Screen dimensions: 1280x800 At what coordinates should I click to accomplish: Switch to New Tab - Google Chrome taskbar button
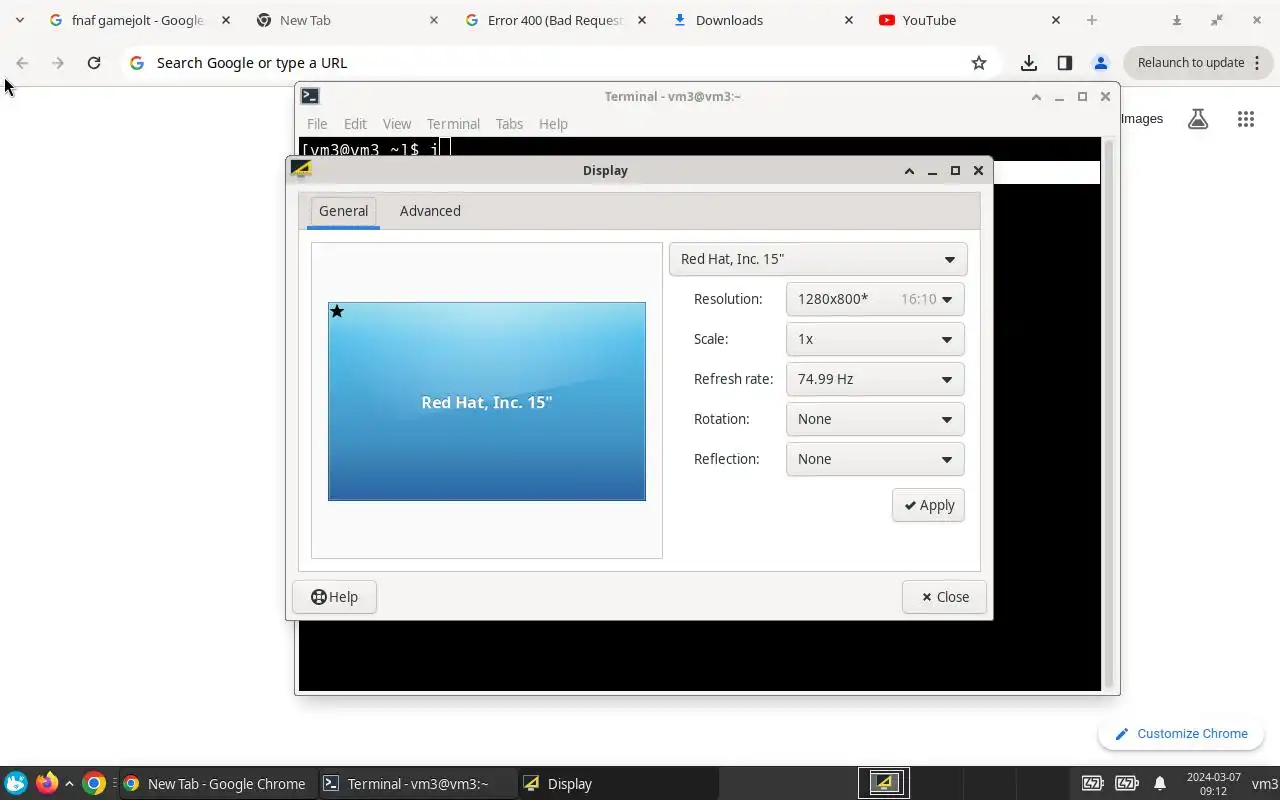[x=216, y=784]
